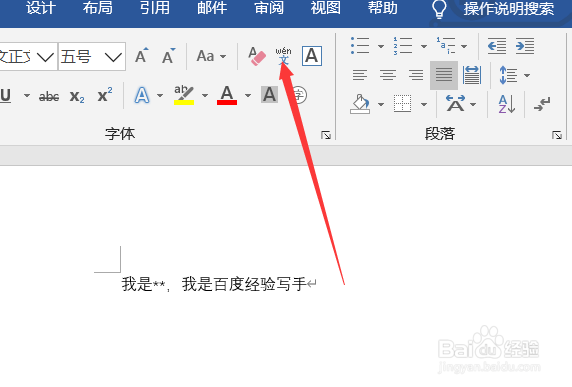Open underline style dropdown arrow
This screenshot has width=572, height=387.
tap(27, 96)
